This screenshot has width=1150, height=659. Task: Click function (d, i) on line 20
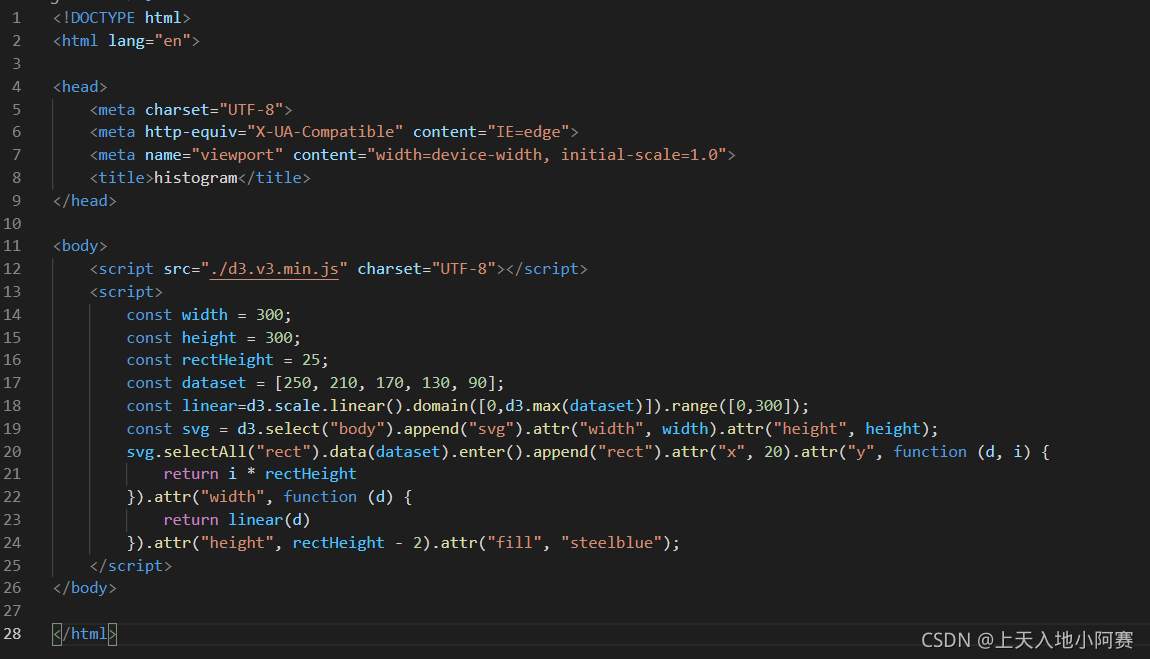tap(962, 452)
